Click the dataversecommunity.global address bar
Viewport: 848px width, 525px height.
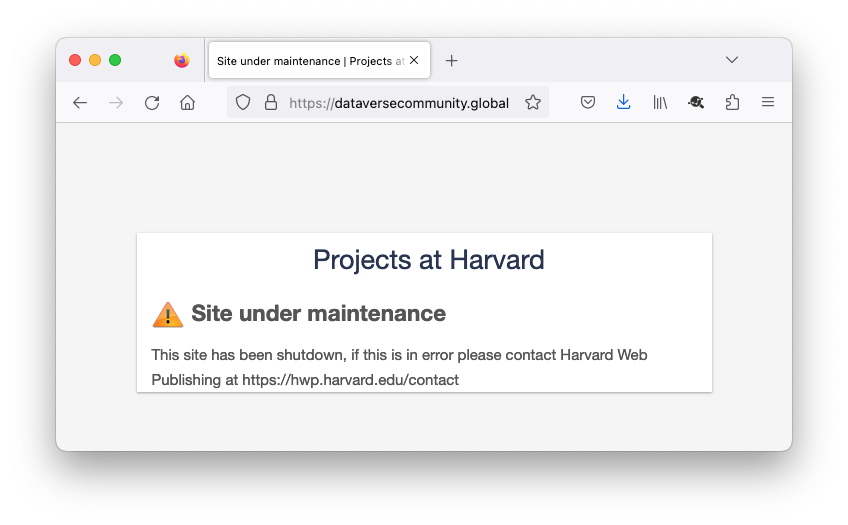tap(398, 102)
